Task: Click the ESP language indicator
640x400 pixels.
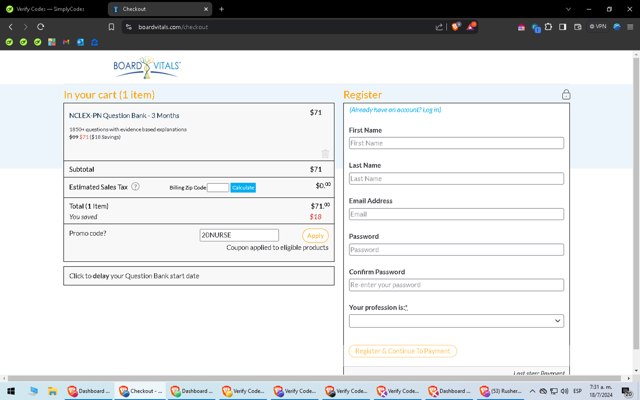Action: pos(578,391)
